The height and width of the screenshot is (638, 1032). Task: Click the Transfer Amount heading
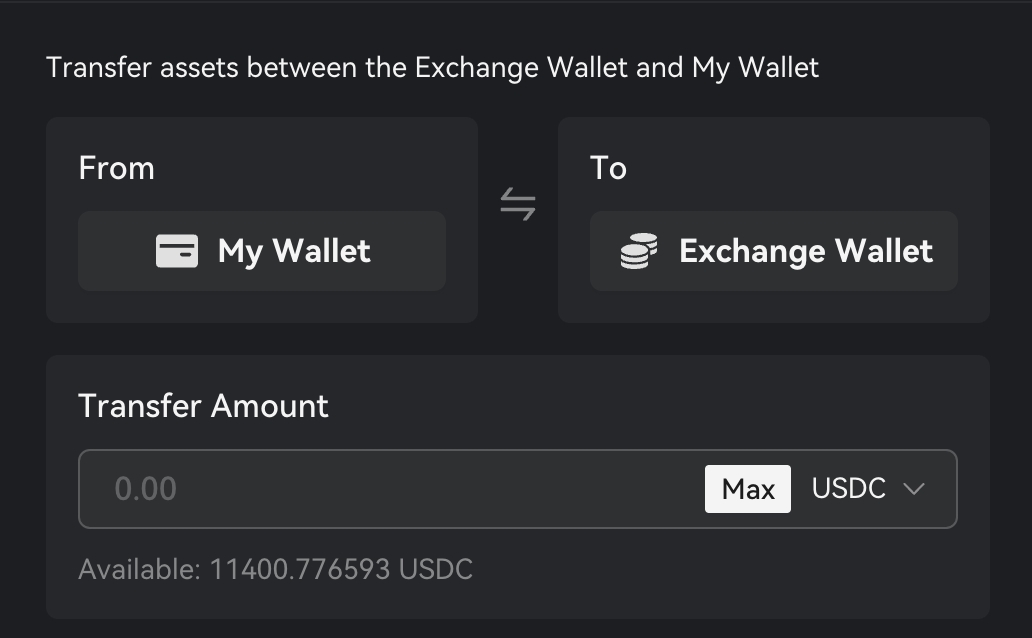click(203, 406)
